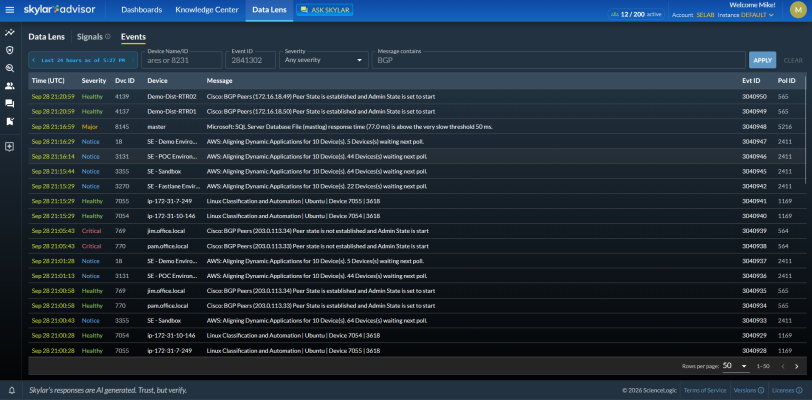The height and width of the screenshot is (400, 812).
Task: Click the Versions info icon
Action: pos(761,391)
